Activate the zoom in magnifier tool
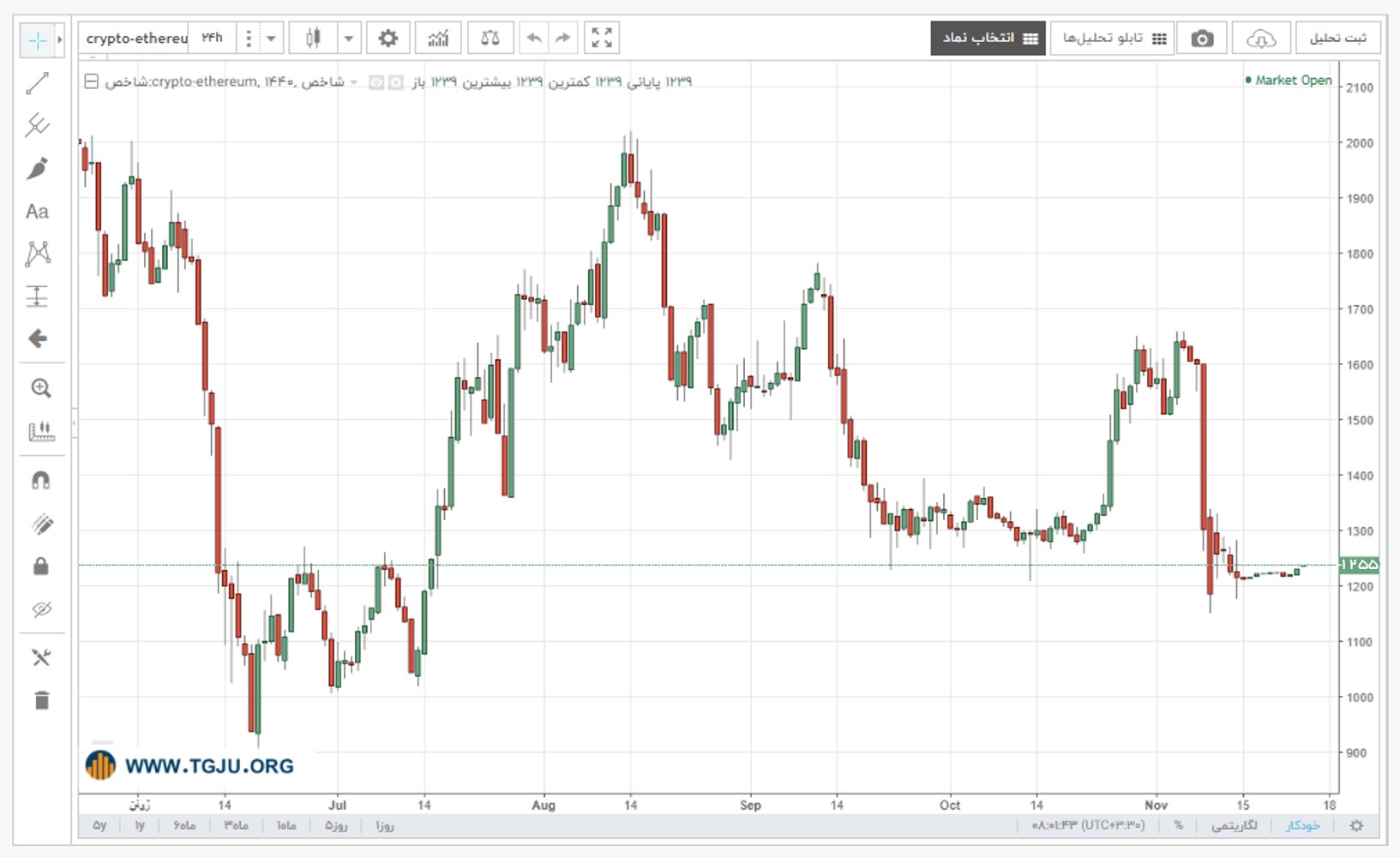The width and height of the screenshot is (1400, 857). (x=40, y=388)
